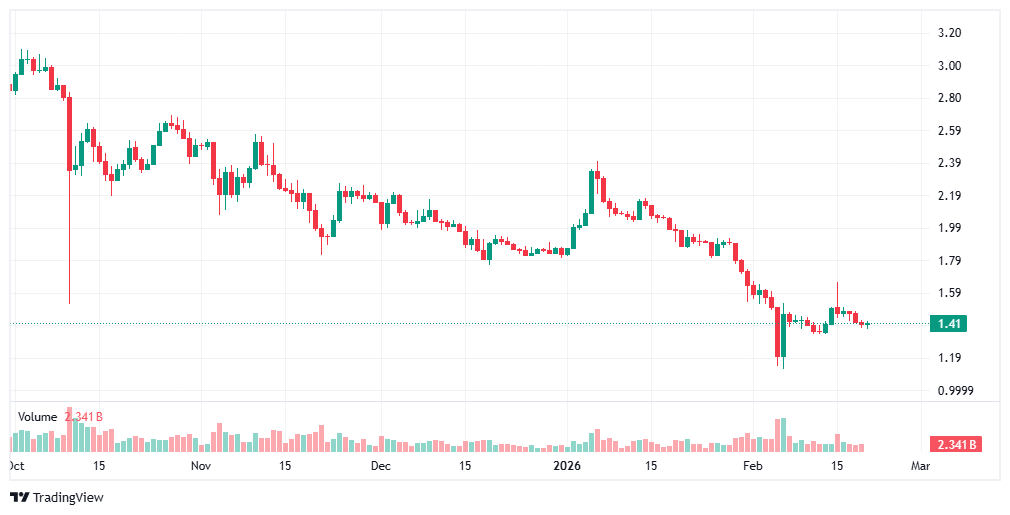Click the 3.00 price scale label
The height and width of the screenshot is (515, 1010).
(x=951, y=66)
